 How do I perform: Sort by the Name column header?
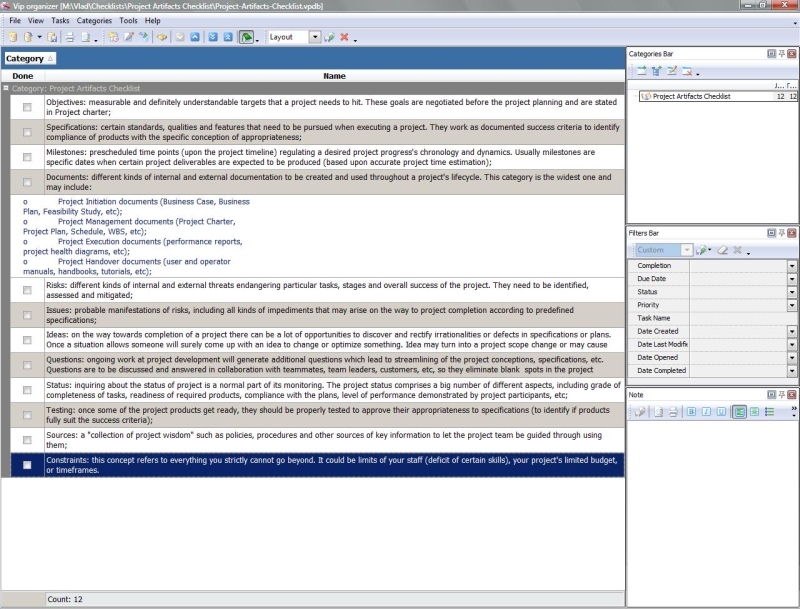(x=334, y=76)
